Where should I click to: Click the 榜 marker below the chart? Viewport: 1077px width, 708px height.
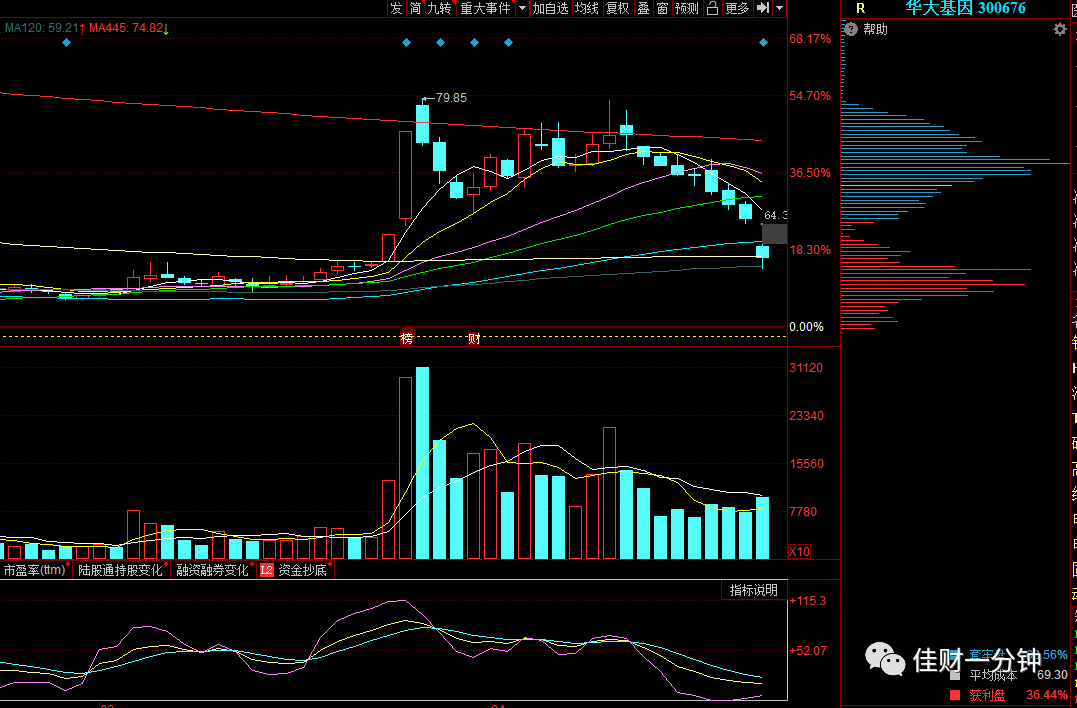tap(407, 338)
